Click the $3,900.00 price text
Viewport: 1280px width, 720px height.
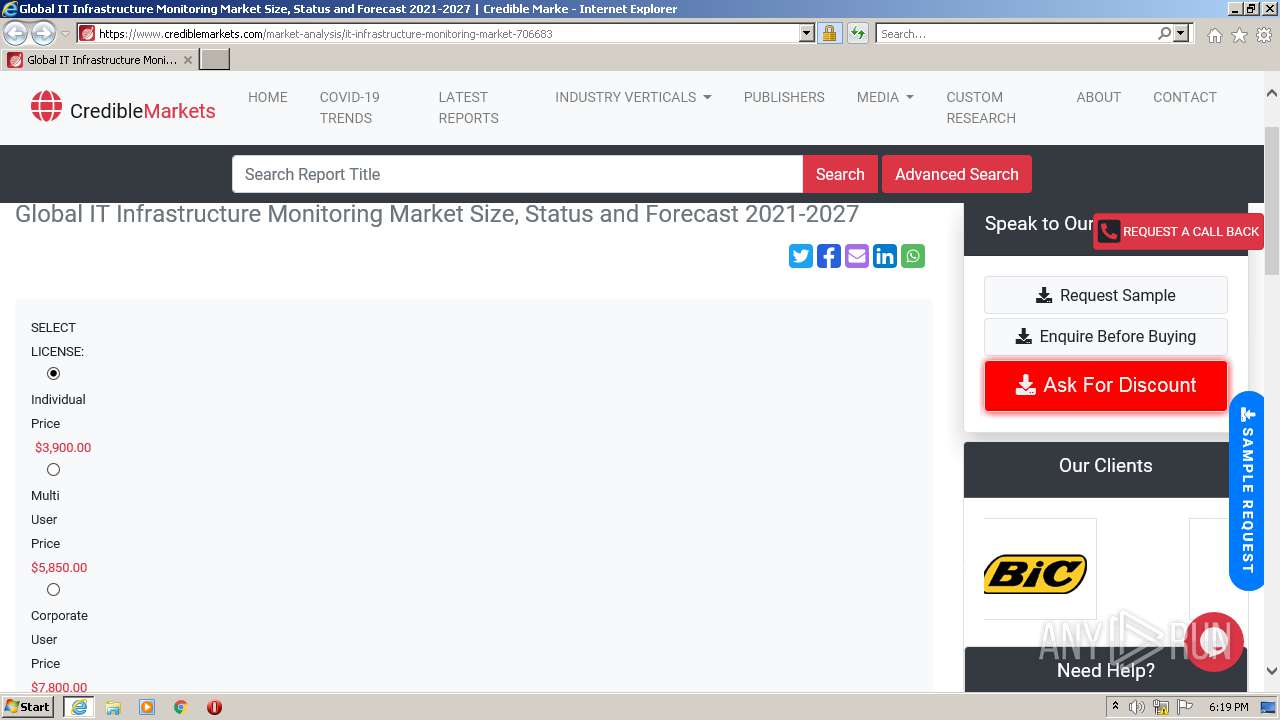(x=63, y=447)
